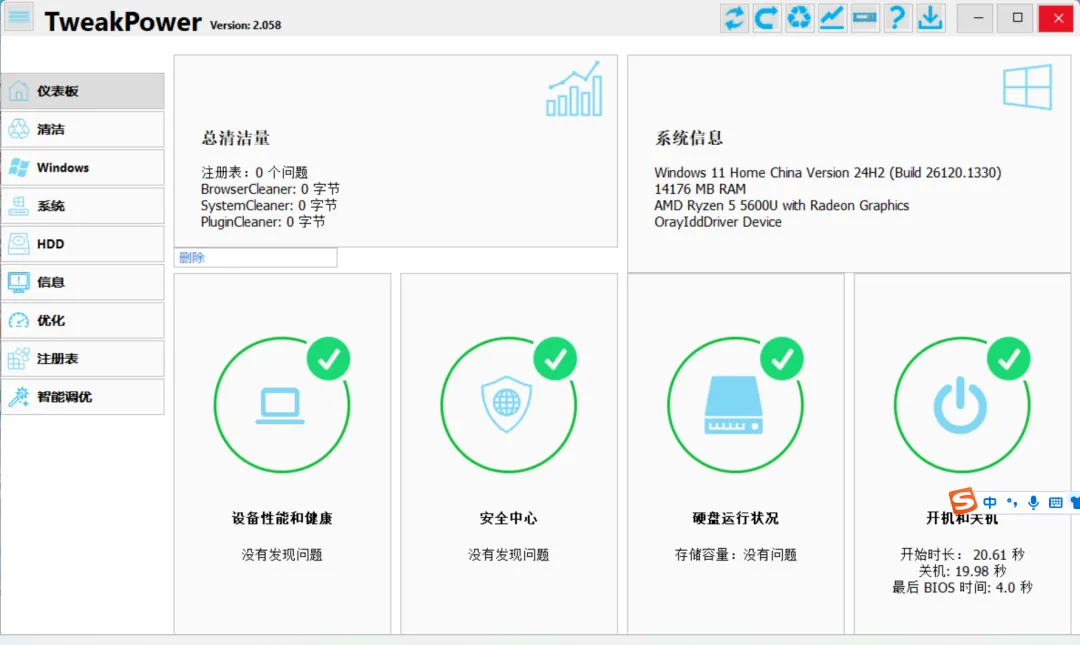Click the Windows 11 Home China Version line

[x=828, y=172]
